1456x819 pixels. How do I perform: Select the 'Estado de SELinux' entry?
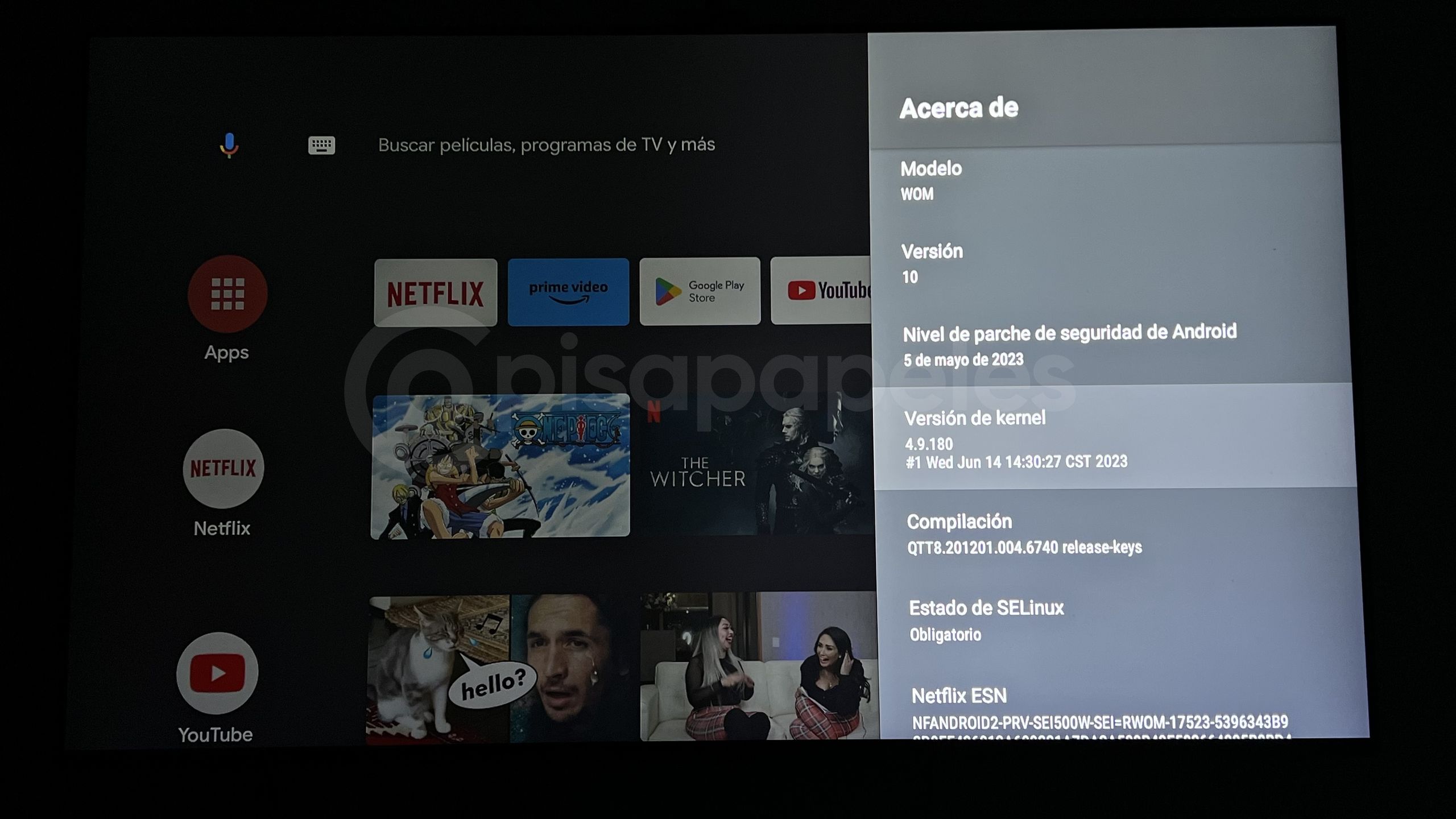[x=1120, y=621]
